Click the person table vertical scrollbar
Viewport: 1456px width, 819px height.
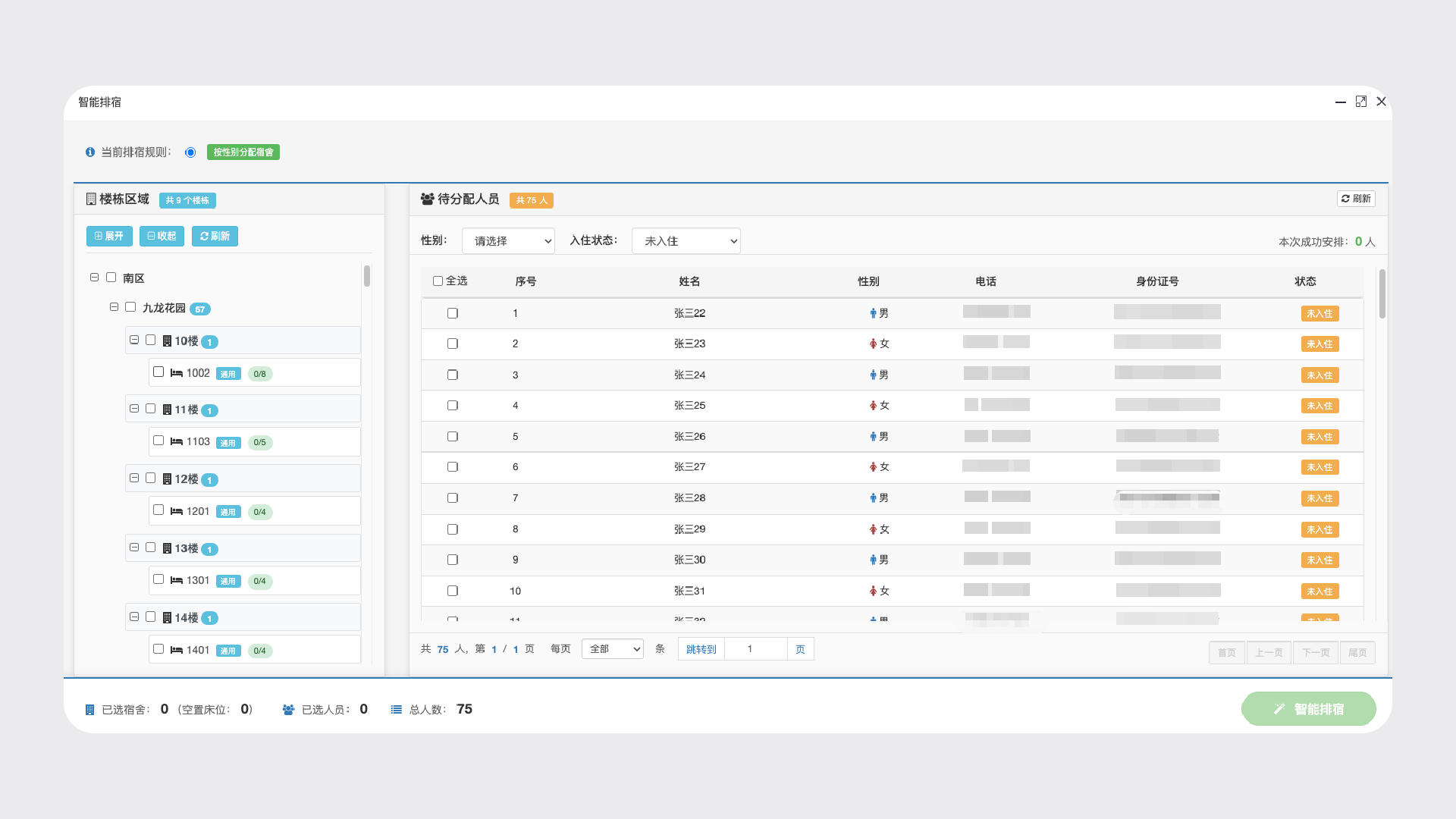[x=1382, y=294]
